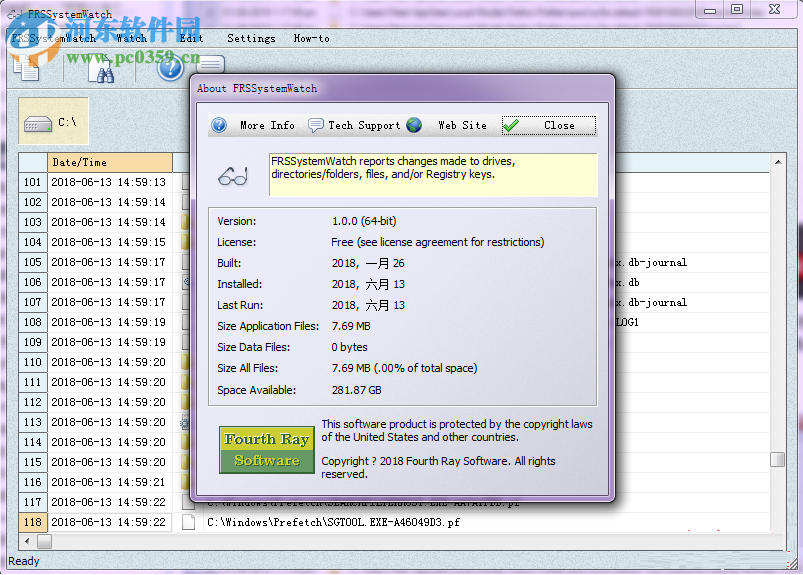Click the More Info blue question icon

point(219,125)
